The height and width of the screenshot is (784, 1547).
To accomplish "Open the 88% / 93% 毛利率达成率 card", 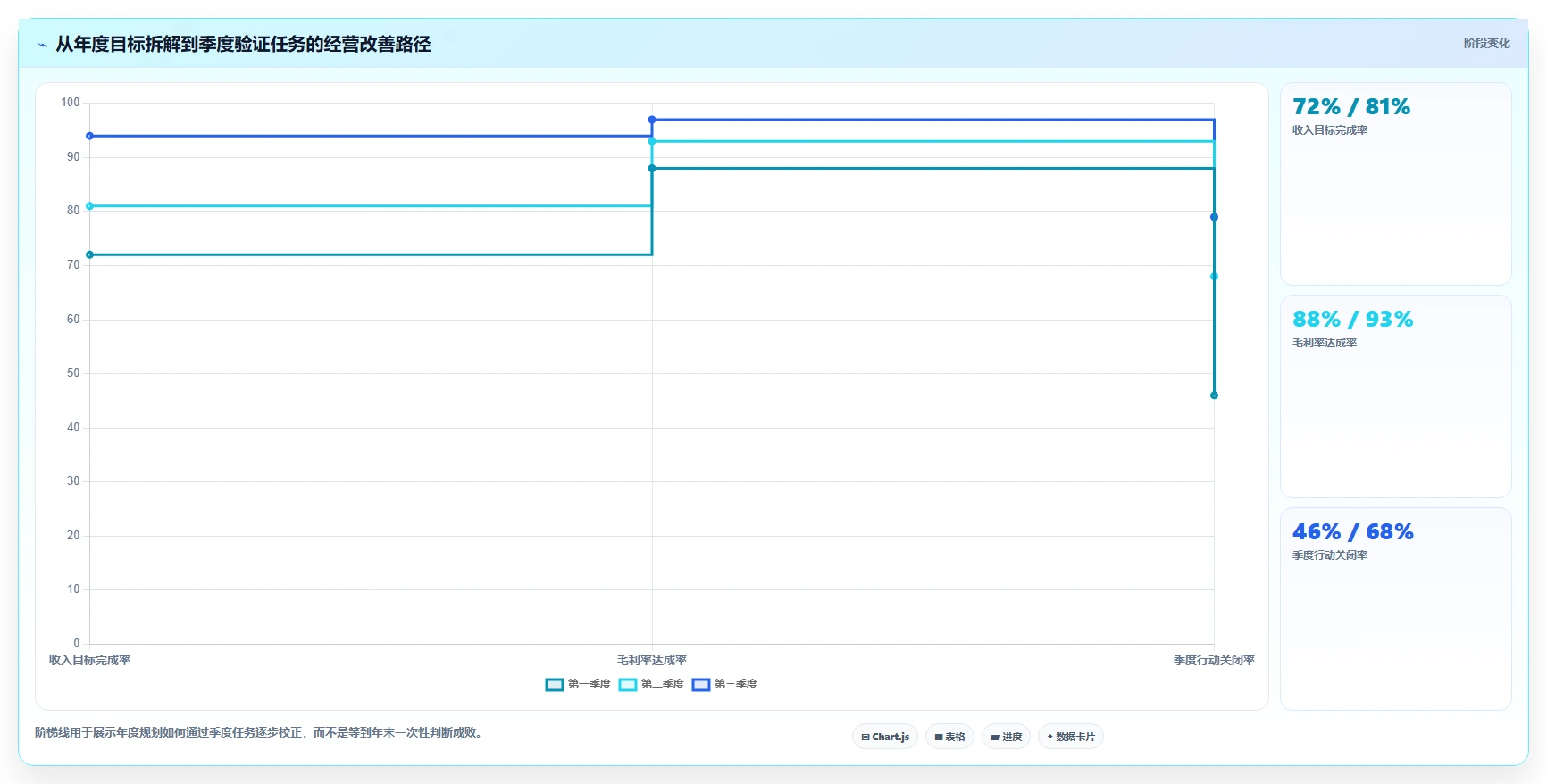I will click(x=1396, y=396).
